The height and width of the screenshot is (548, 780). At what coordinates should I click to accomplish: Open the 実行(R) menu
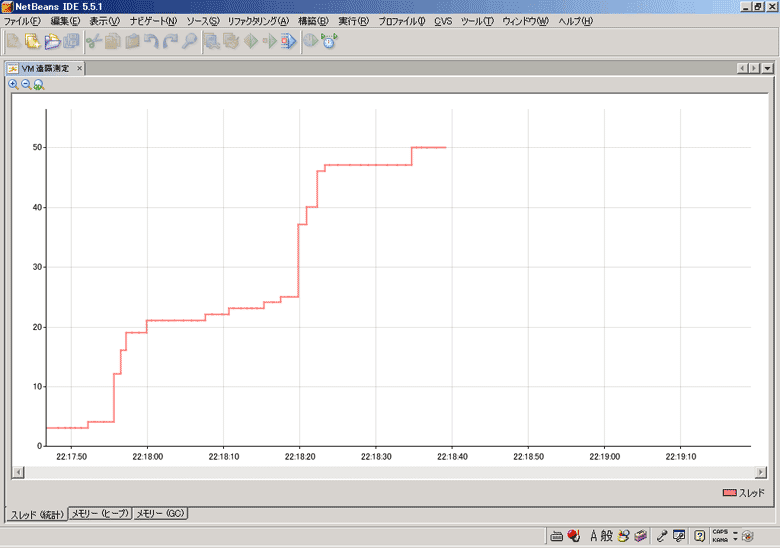coord(354,21)
